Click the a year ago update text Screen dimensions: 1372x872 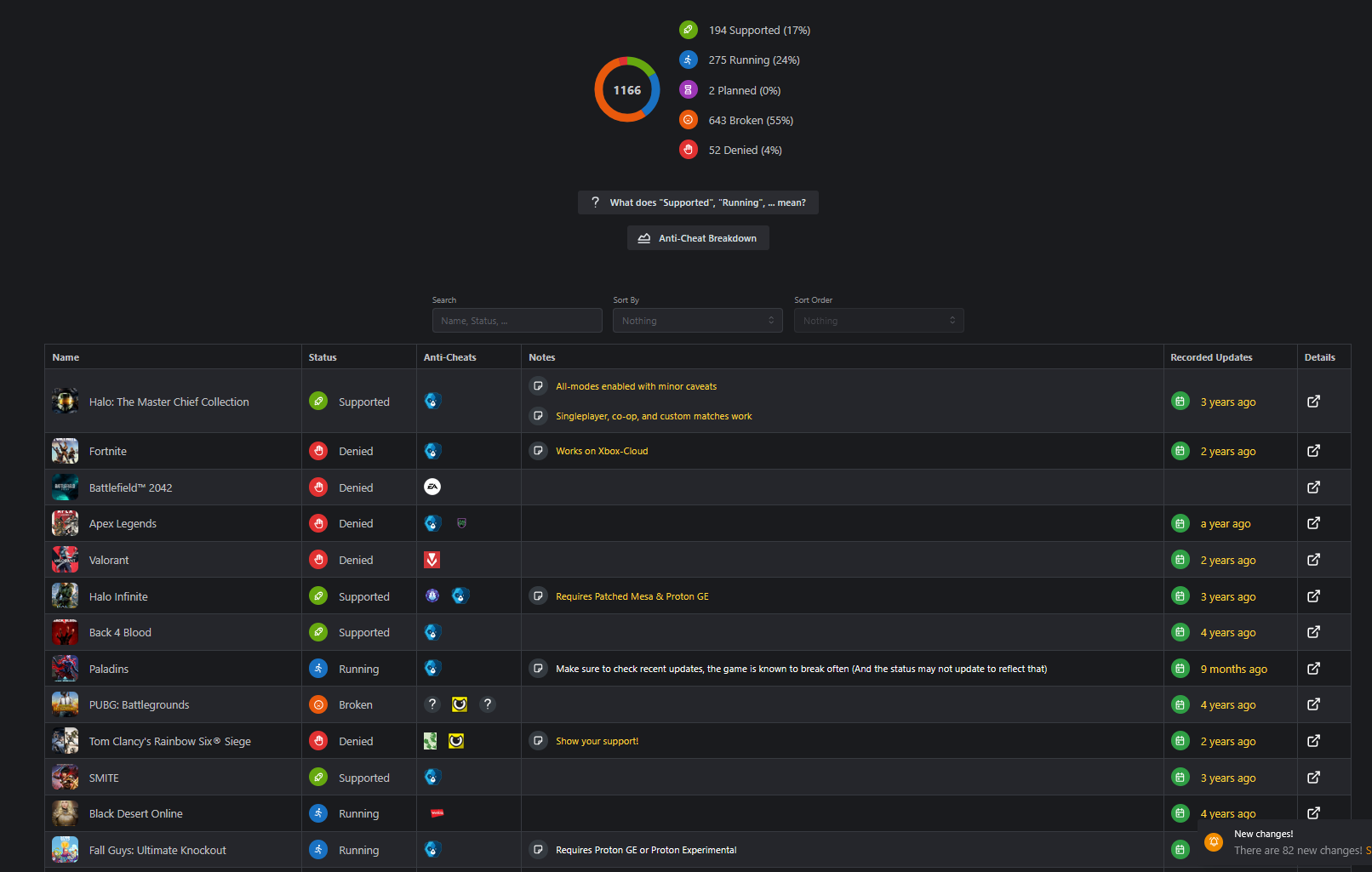coord(1226,524)
